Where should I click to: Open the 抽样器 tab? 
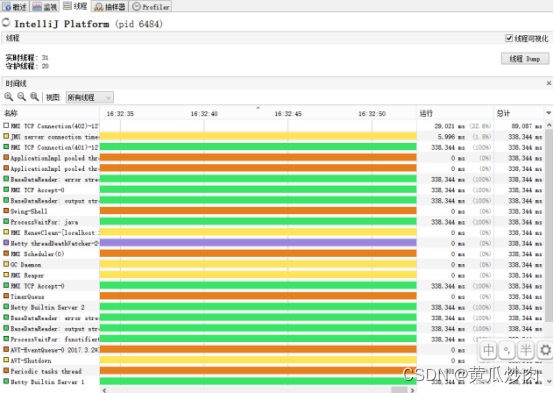point(110,6)
